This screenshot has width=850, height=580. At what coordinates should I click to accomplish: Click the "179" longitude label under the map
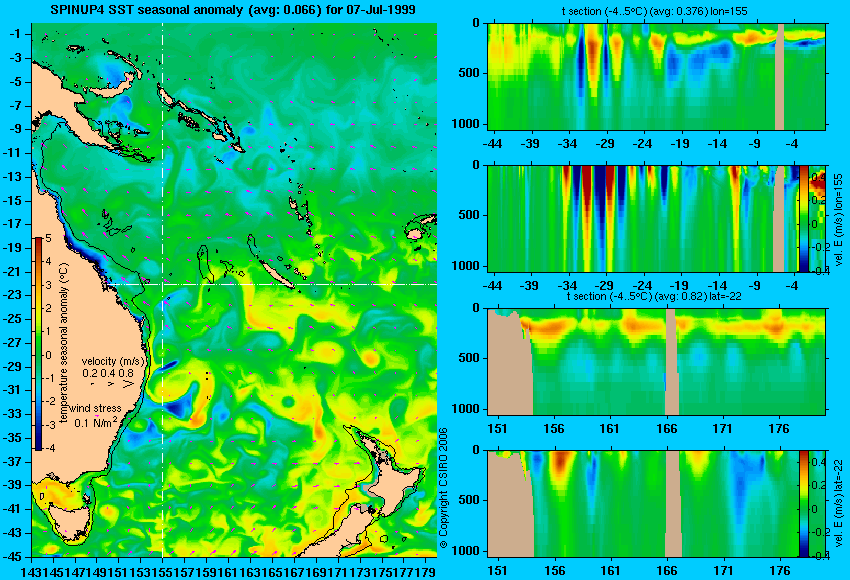(427, 571)
